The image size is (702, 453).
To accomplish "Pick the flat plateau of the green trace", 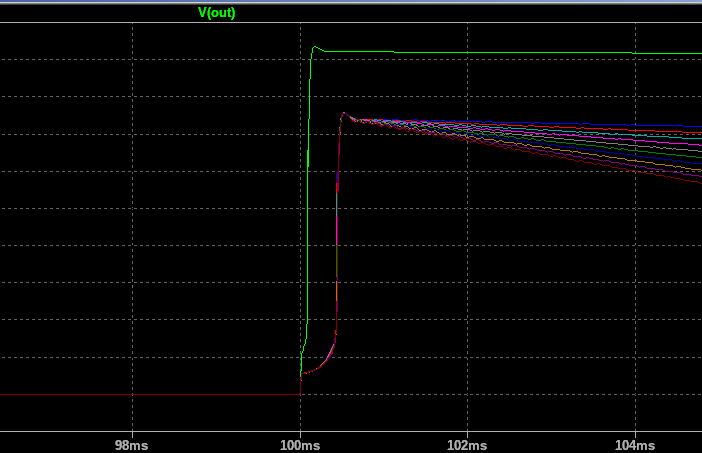I will [500, 52].
